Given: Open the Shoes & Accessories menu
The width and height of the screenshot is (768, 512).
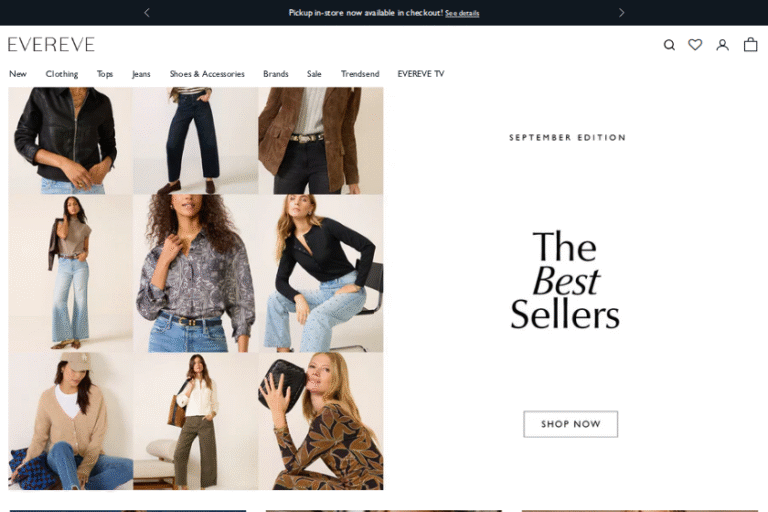Looking at the screenshot, I should pyautogui.click(x=207, y=74).
